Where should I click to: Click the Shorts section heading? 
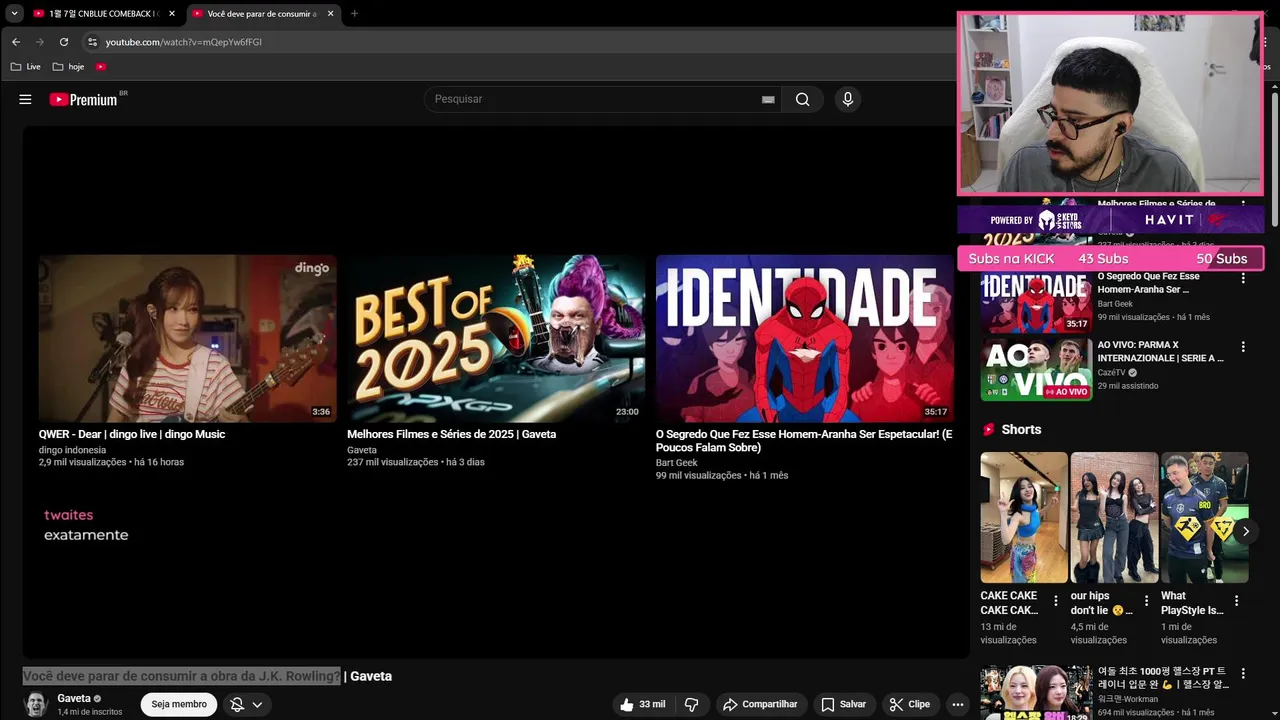pyautogui.click(x=1021, y=429)
